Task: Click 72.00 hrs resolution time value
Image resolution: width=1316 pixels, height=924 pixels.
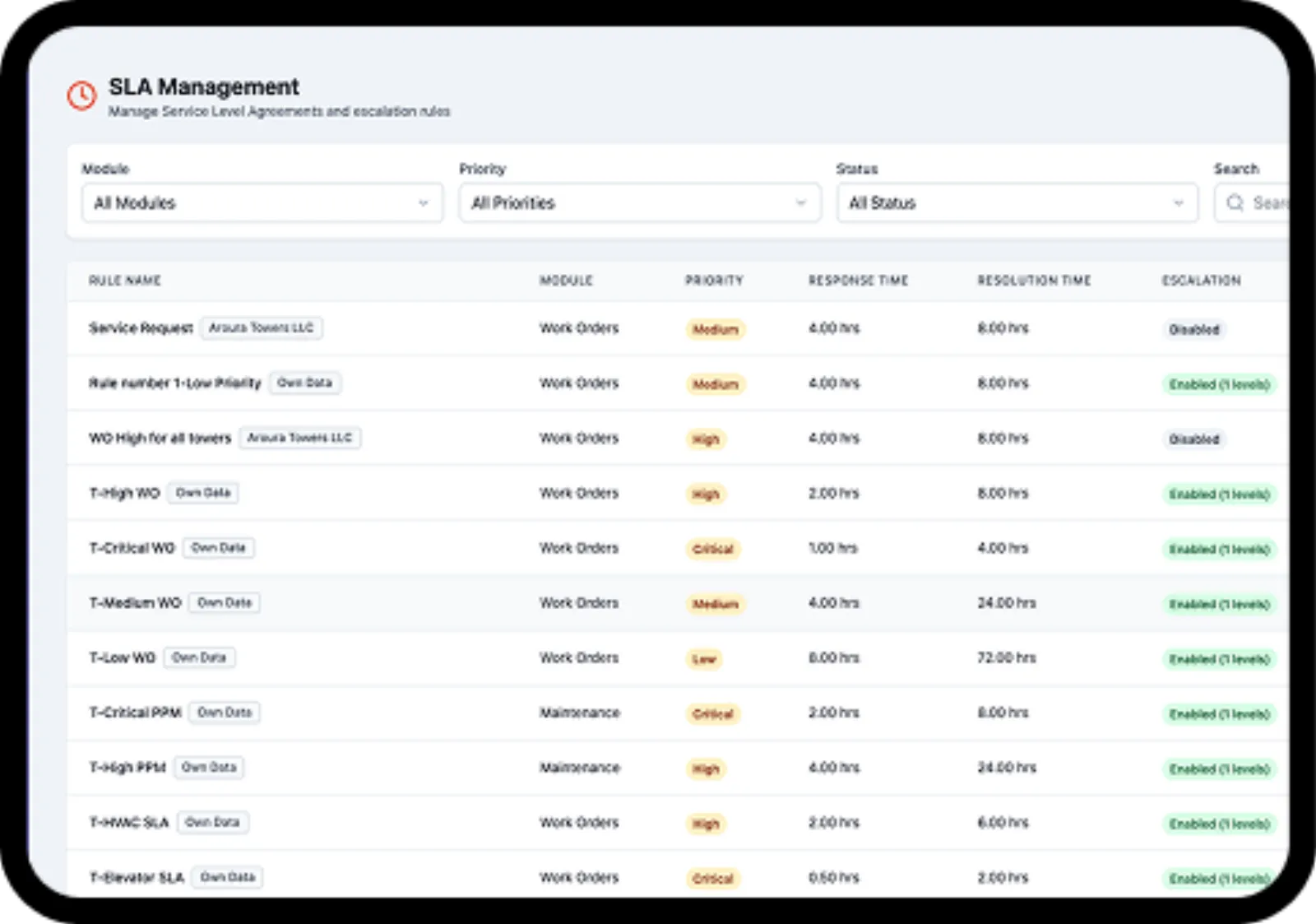Action: click(x=1007, y=658)
